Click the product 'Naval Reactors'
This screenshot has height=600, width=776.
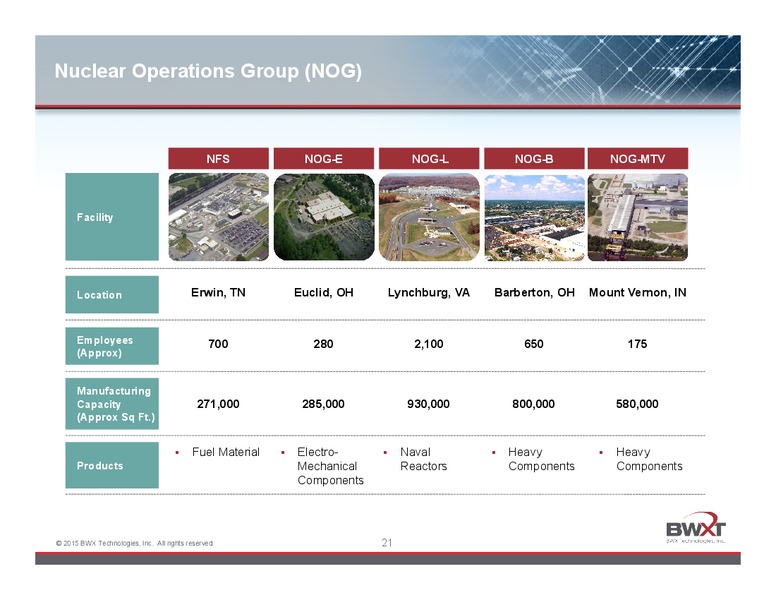coord(423,459)
